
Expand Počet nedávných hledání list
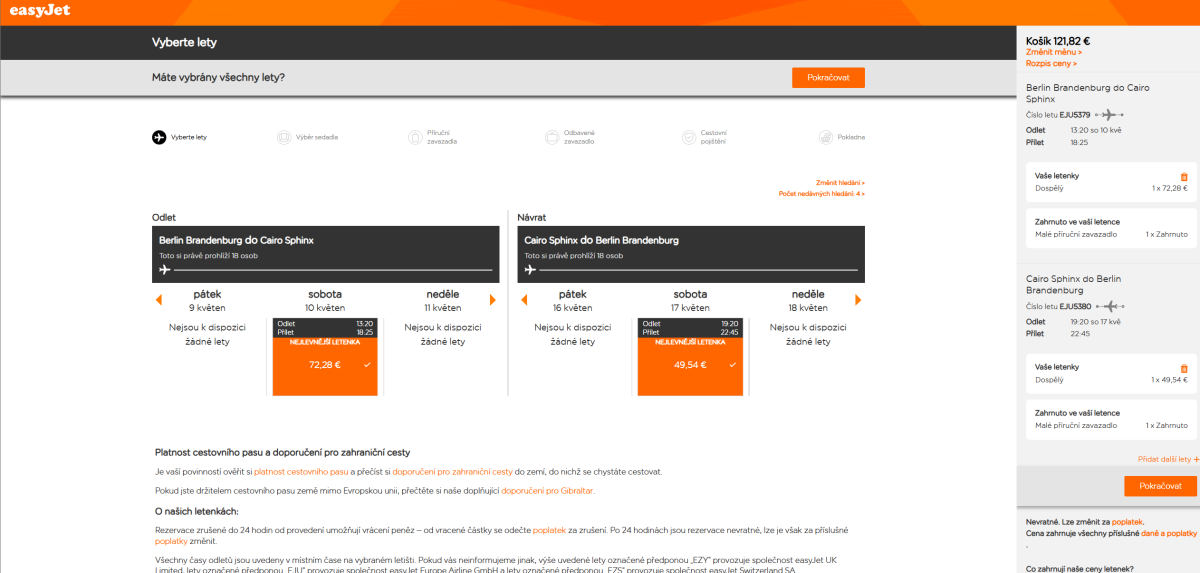821,193
